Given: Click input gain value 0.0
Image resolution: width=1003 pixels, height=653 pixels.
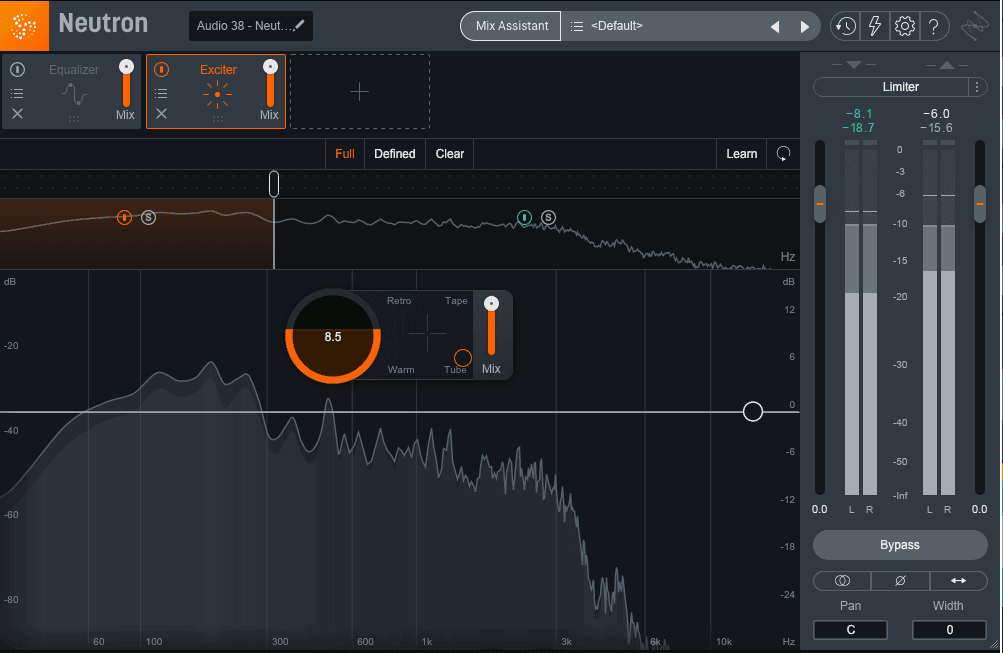Looking at the screenshot, I should point(819,510).
